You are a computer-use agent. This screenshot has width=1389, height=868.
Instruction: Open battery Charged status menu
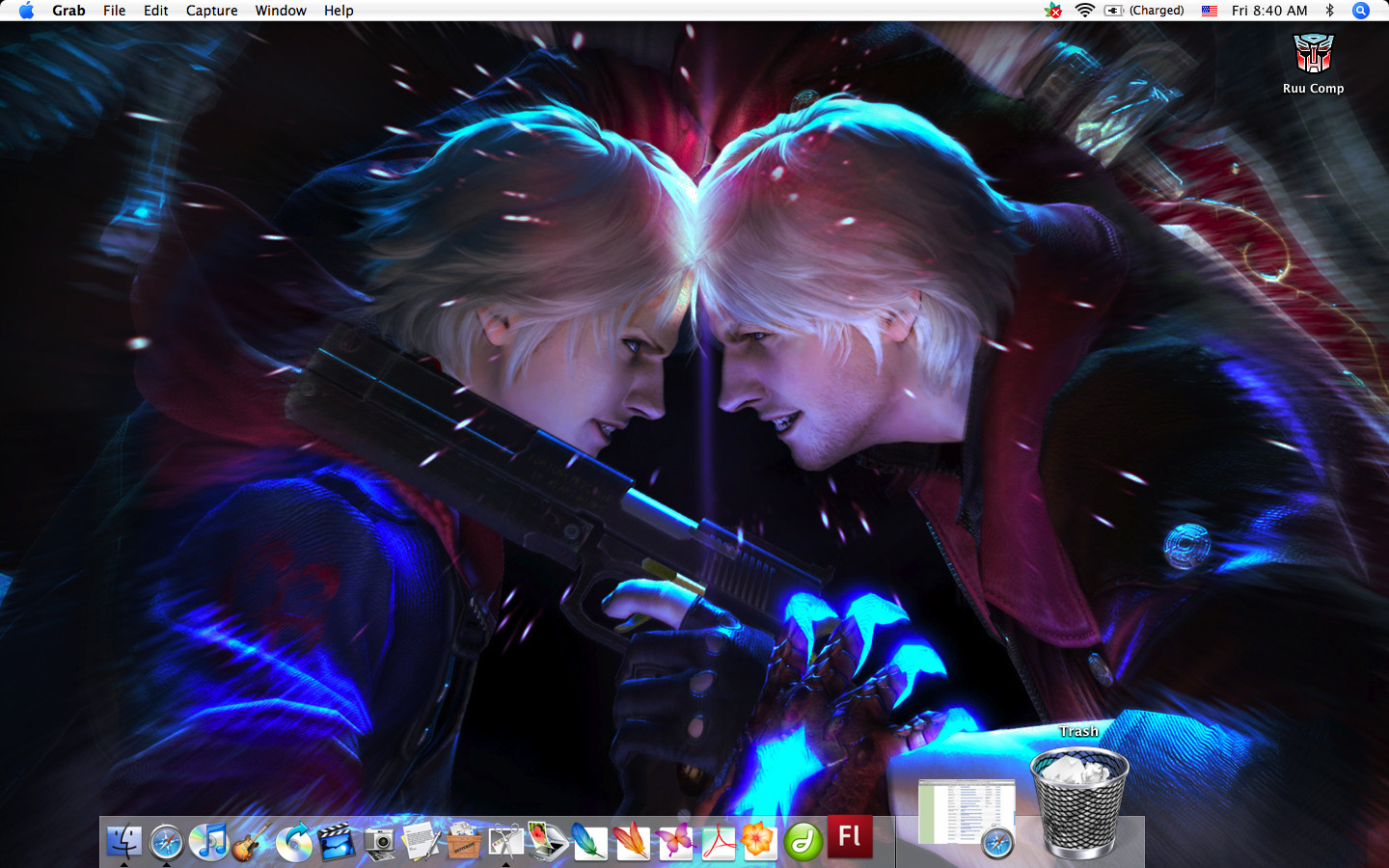[x=1144, y=11]
